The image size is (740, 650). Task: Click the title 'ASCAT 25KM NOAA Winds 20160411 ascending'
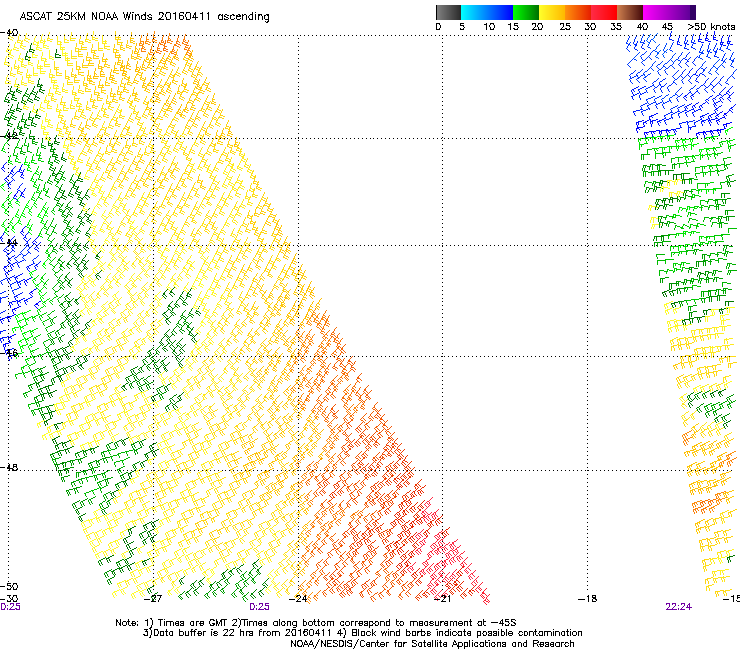pos(144,17)
